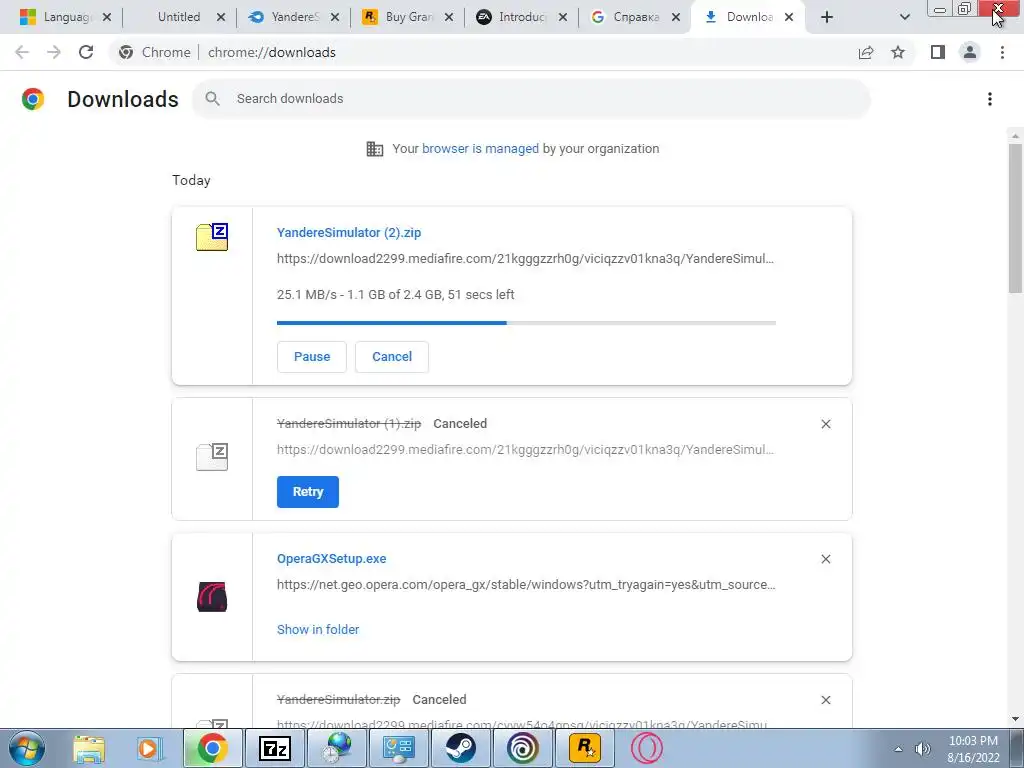Close the Справка tab
The height and width of the screenshot is (768, 1024).
click(x=676, y=17)
